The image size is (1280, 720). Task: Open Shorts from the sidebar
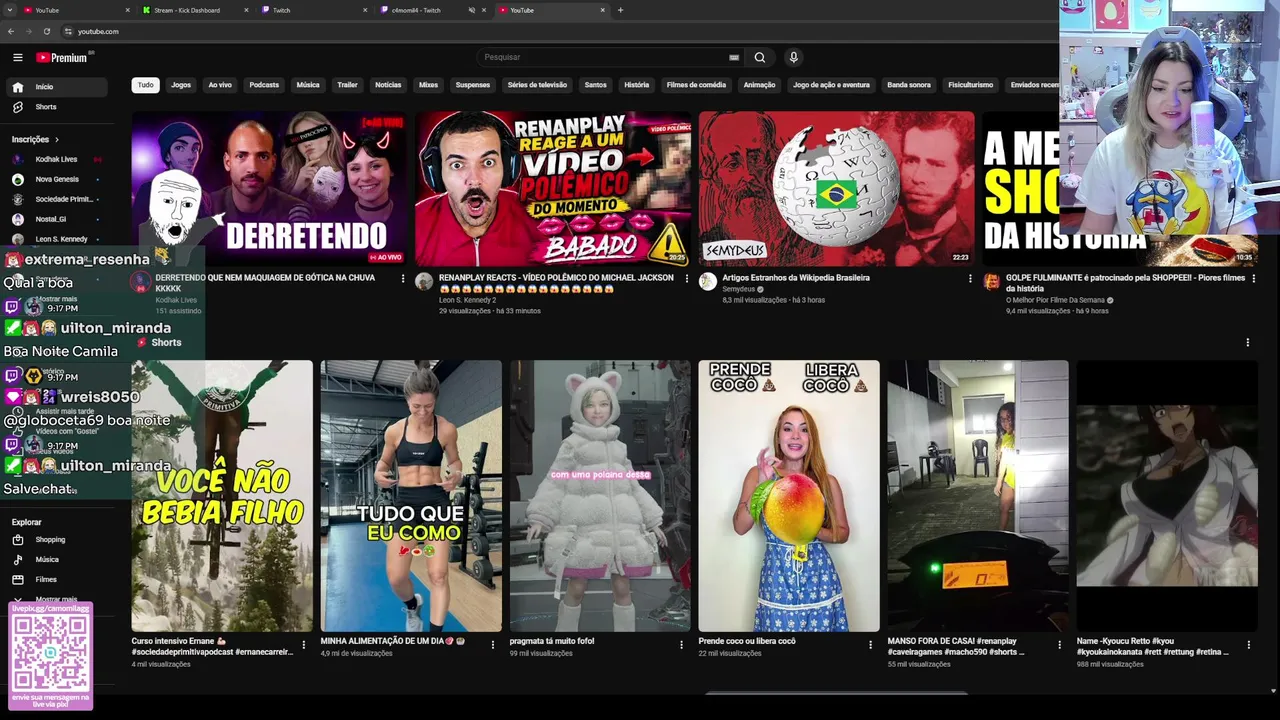[56, 107]
